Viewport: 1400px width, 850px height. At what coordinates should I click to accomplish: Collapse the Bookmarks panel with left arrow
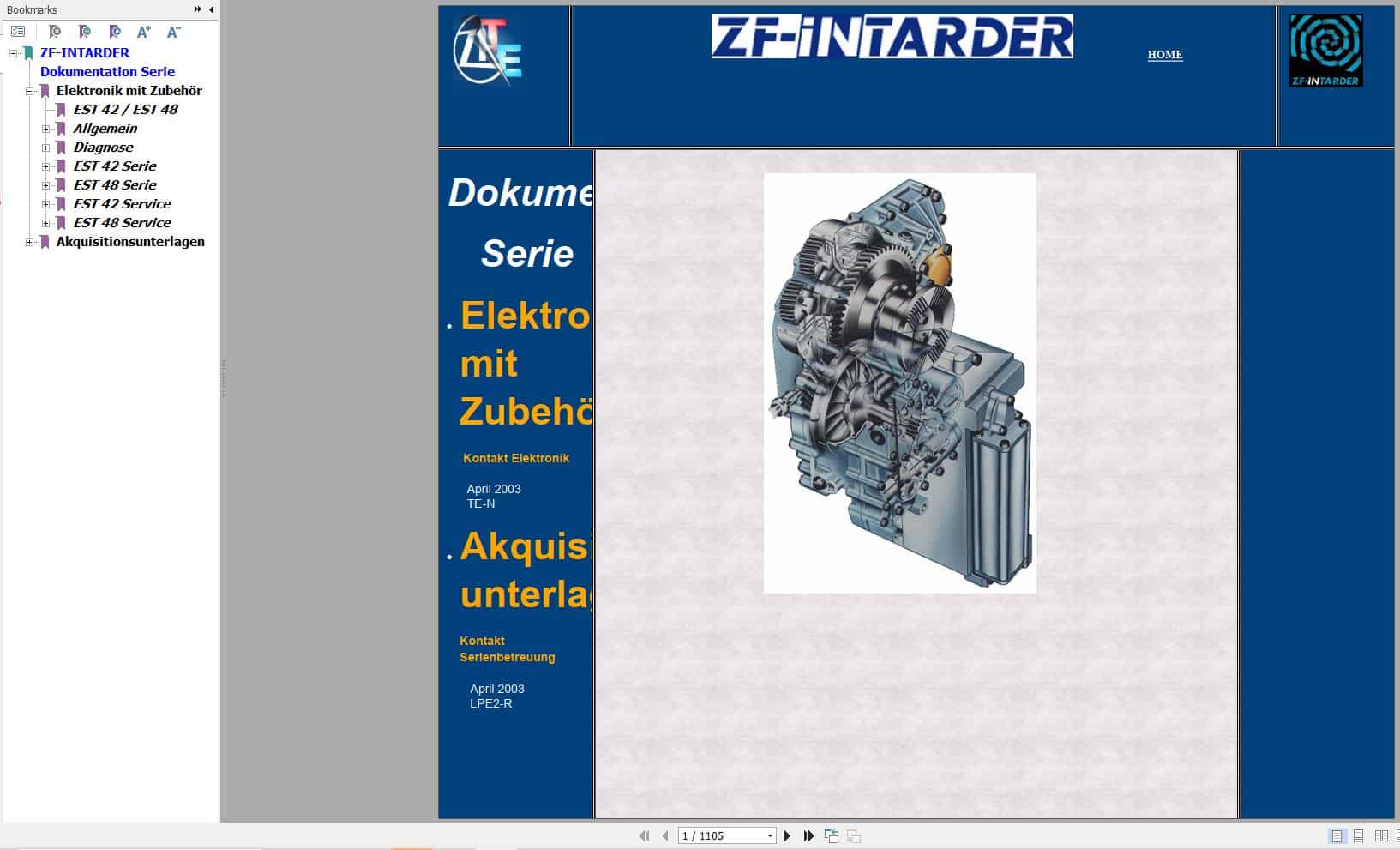[212, 9]
